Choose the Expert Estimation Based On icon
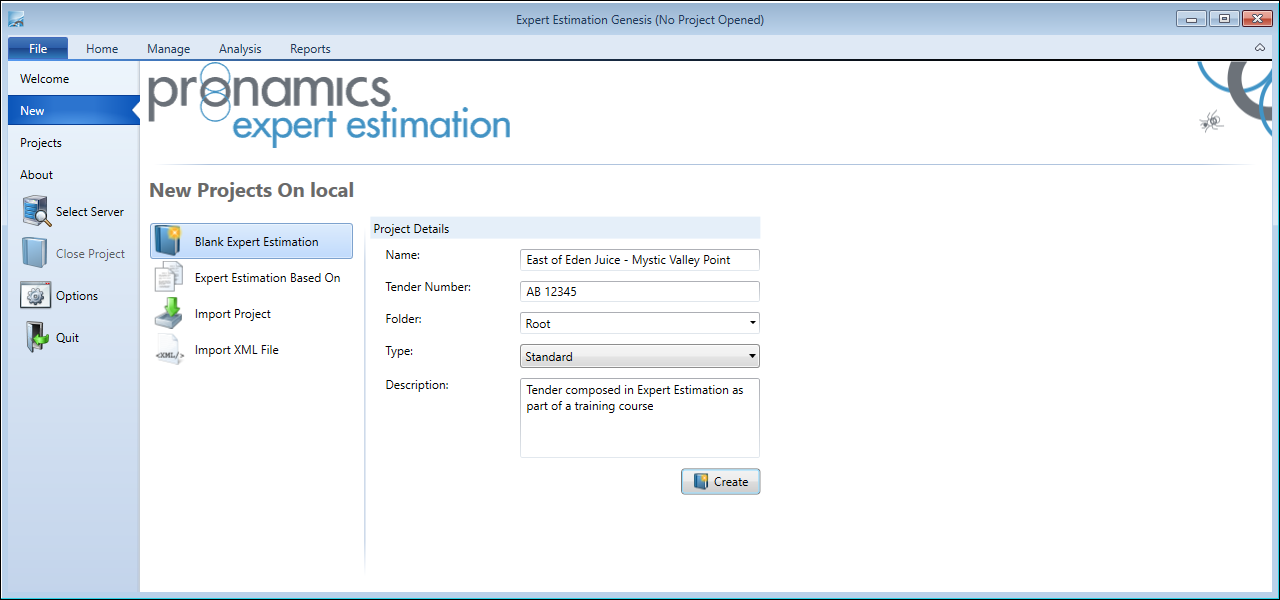 tap(168, 278)
